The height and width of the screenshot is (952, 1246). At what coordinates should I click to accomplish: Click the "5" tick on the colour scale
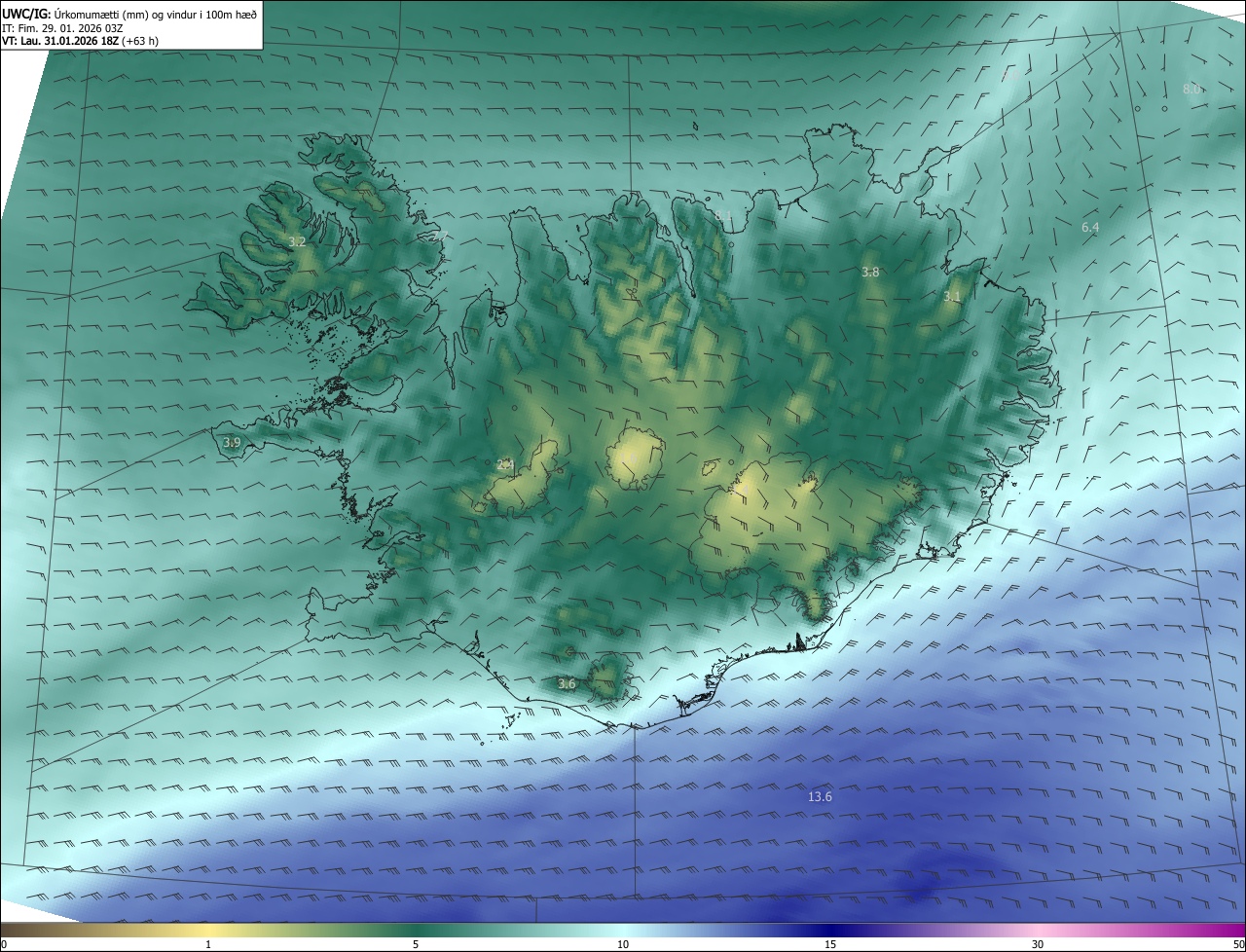pos(416,944)
